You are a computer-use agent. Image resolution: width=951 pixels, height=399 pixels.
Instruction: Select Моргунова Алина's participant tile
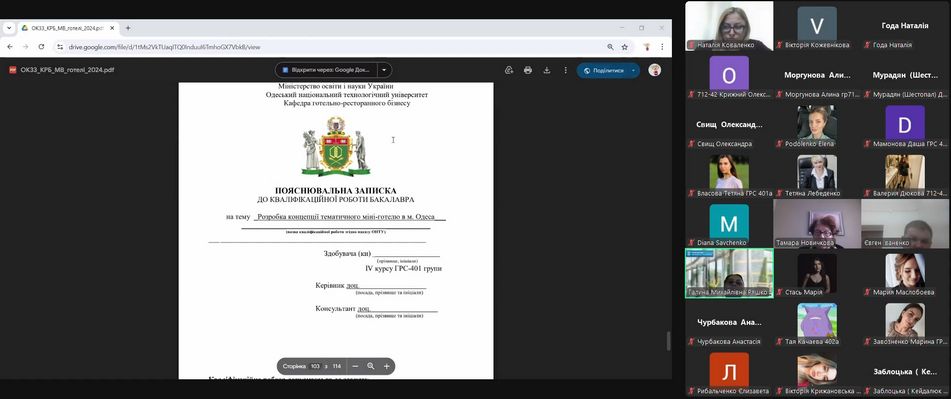817,75
